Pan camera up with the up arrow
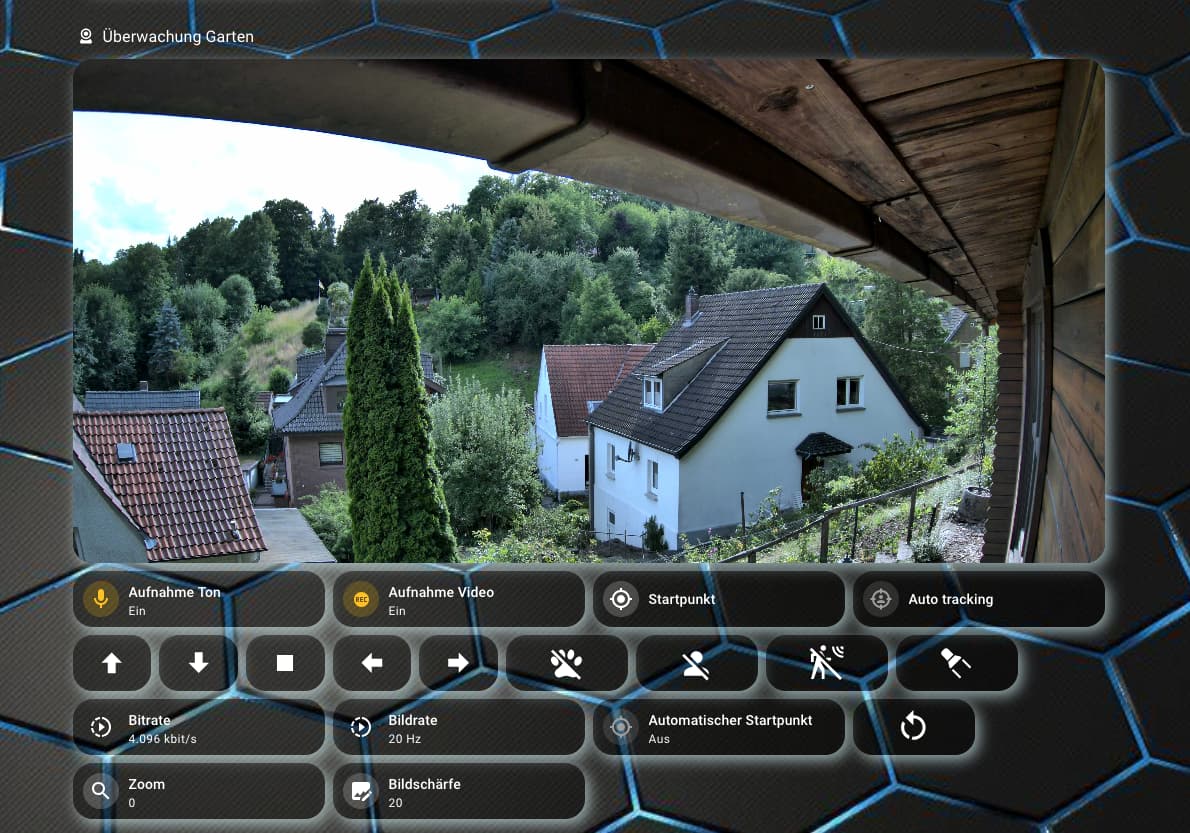The image size is (1190, 833). point(112,663)
